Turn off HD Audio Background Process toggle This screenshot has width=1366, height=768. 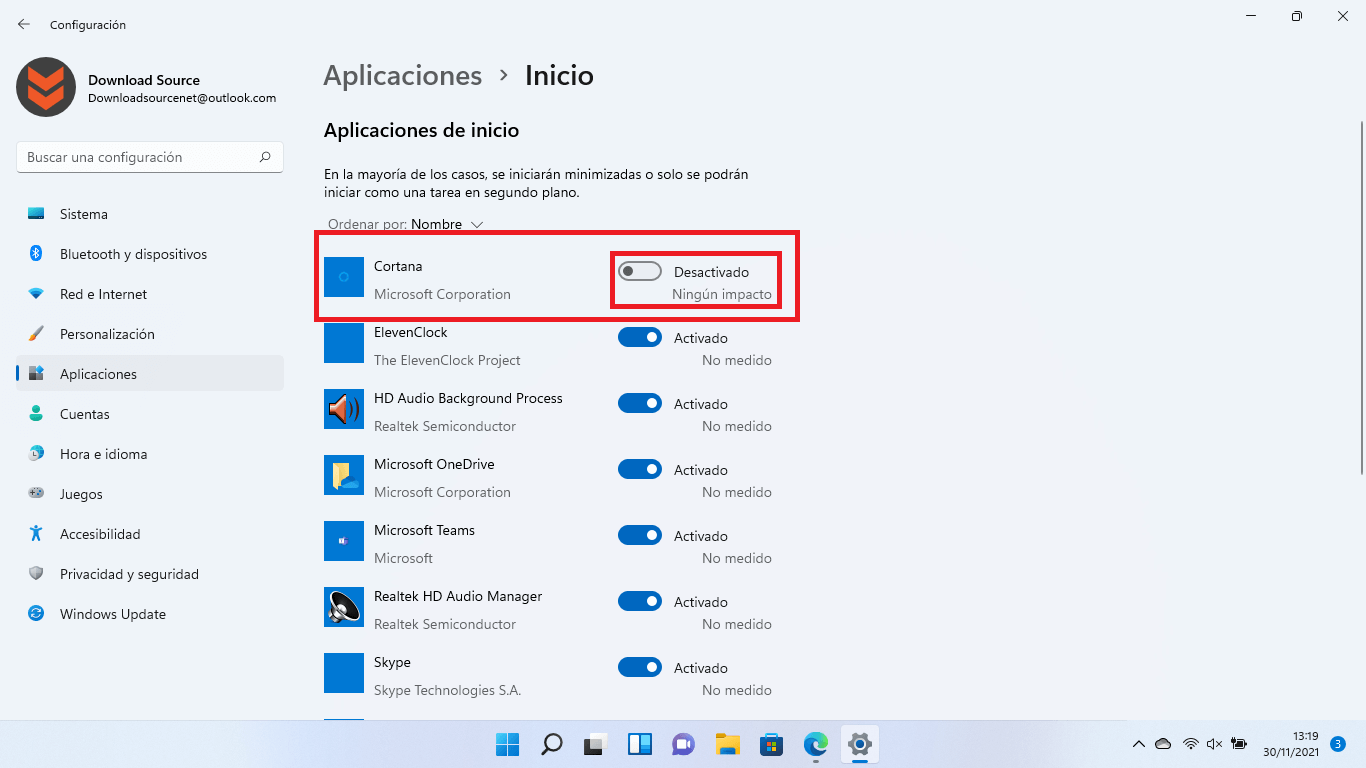[x=640, y=403]
